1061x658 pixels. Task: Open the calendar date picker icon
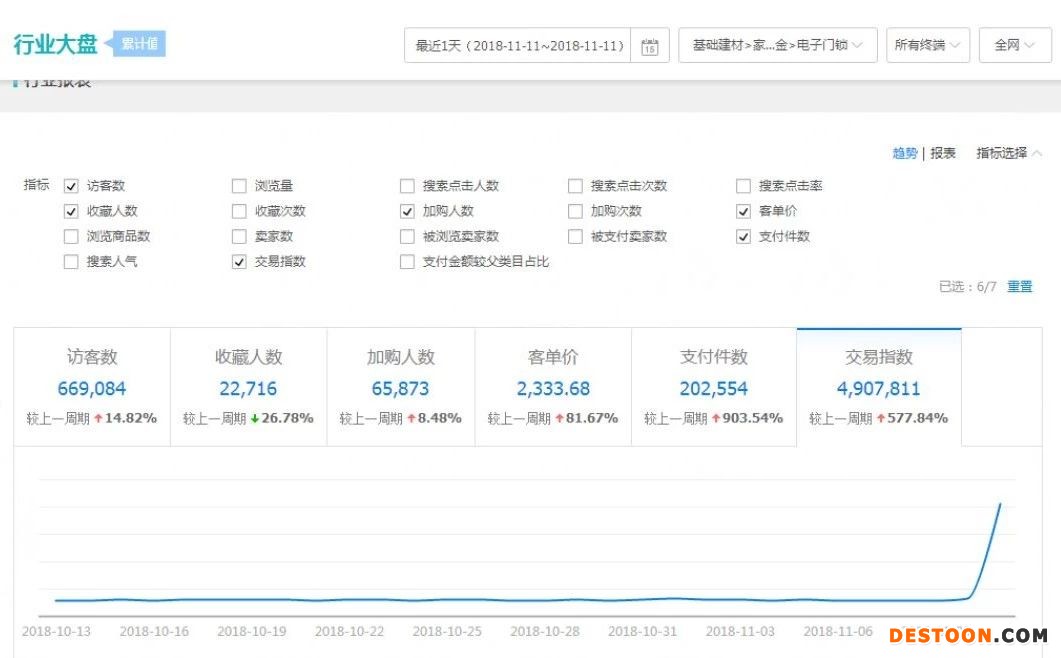pos(650,46)
